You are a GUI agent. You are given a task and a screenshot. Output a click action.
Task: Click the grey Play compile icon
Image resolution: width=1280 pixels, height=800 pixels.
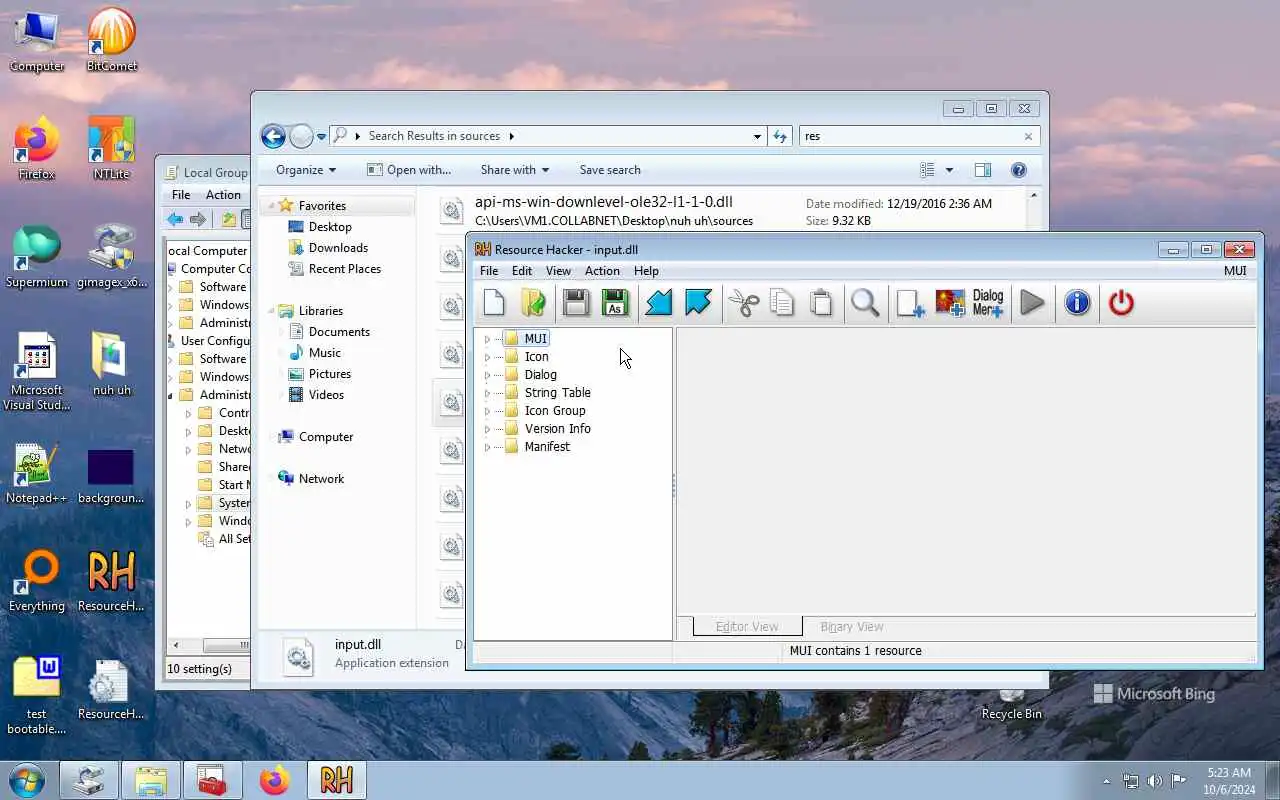click(x=1032, y=303)
